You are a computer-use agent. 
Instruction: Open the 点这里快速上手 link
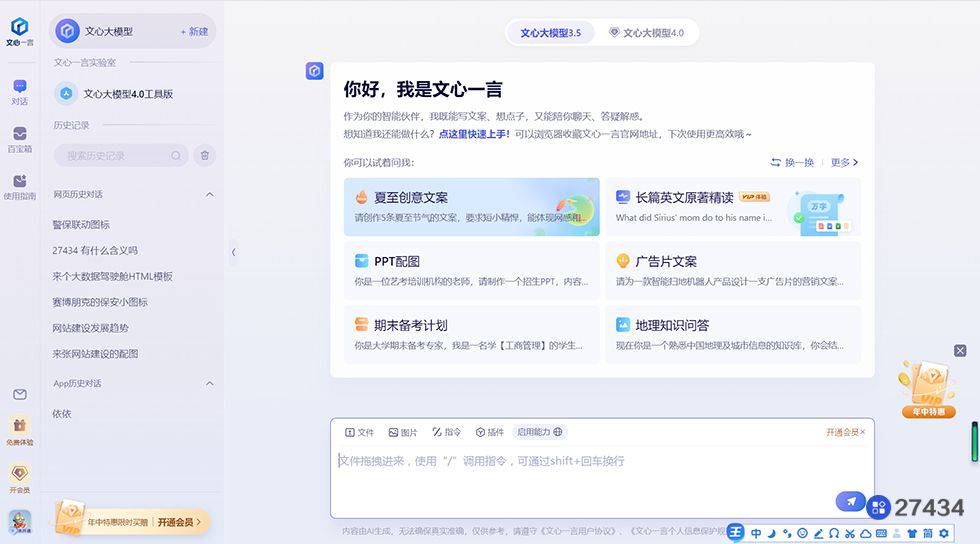474,134
